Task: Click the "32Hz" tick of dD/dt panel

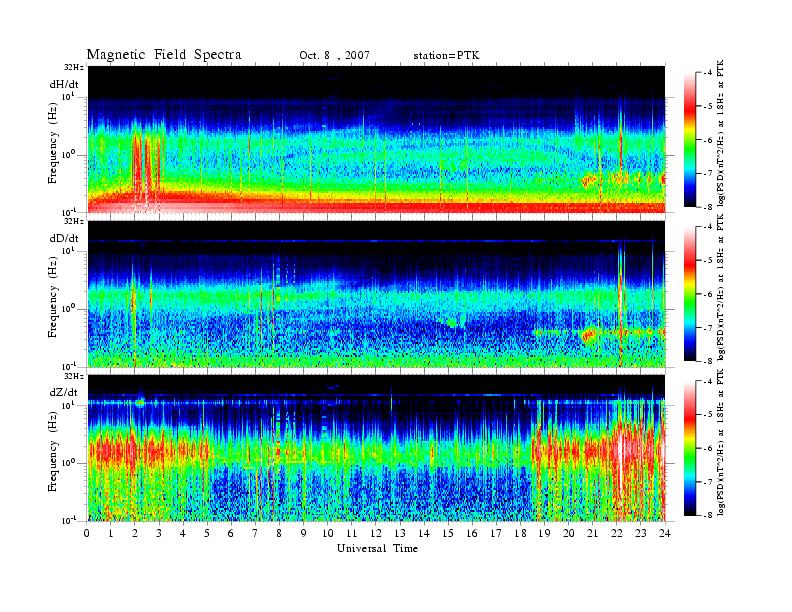Action: point(74,221)
